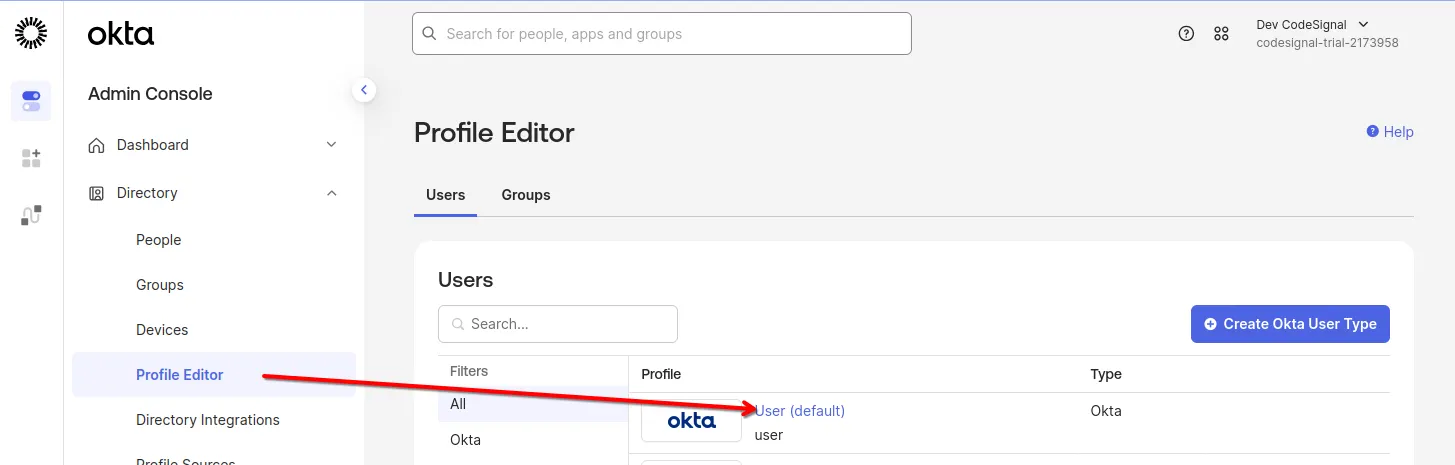Focus the Users search field
Viewport: 1455px width, 465px height.
point(558,324)
